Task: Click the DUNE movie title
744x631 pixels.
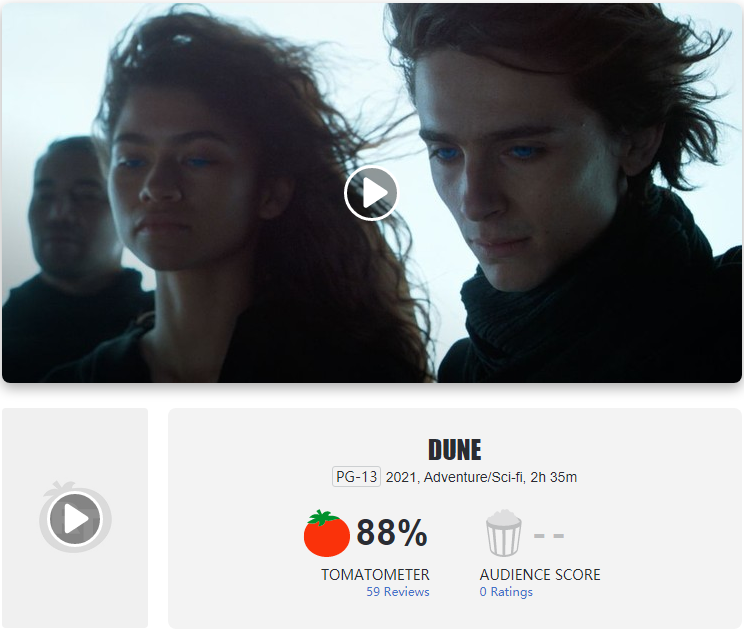Action: (x=455, y=450)
